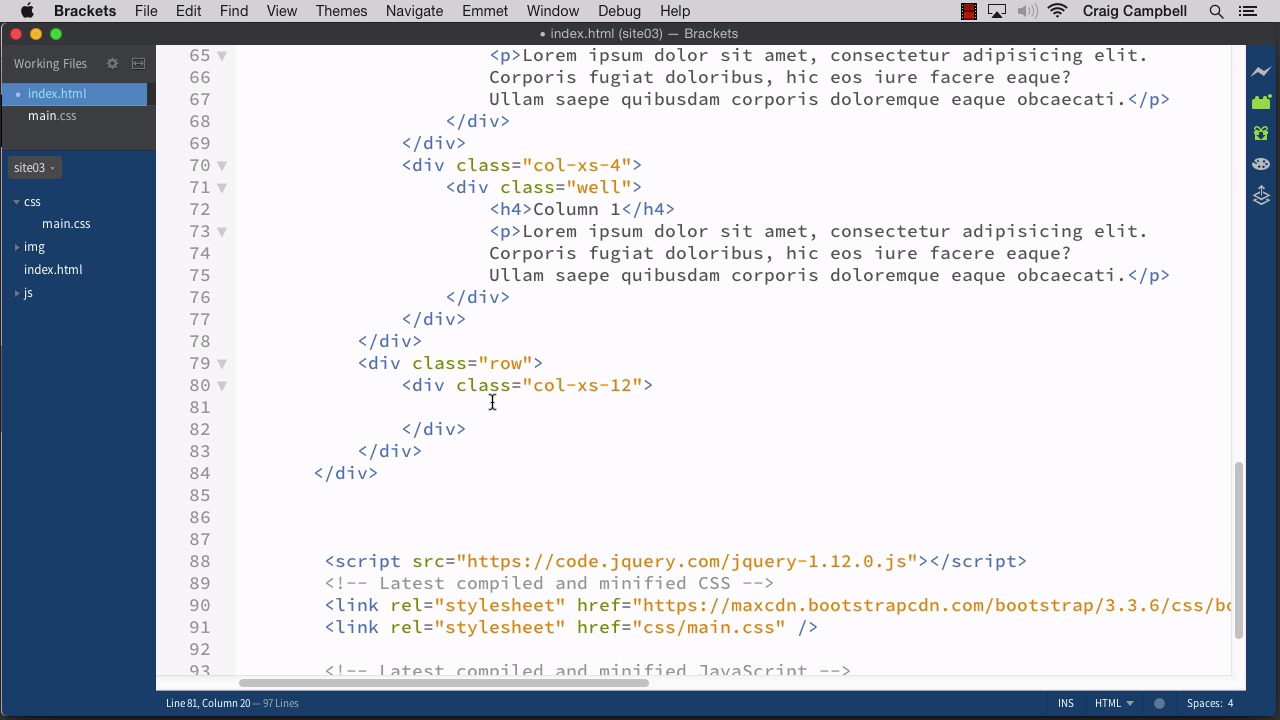Open the Debug menu
This screenshot has height=720, width=1280.
click(619, 11)
